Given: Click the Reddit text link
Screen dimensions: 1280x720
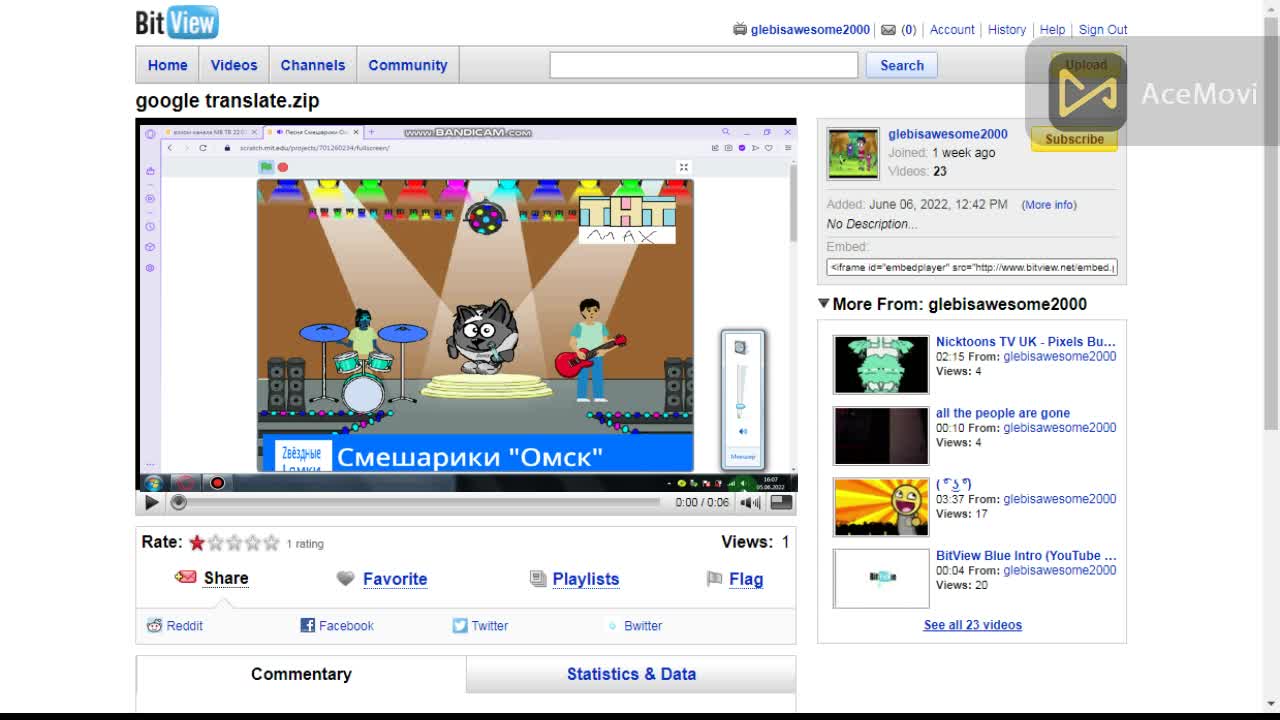Looking at the screenshot, I should [x=184, y=626].
